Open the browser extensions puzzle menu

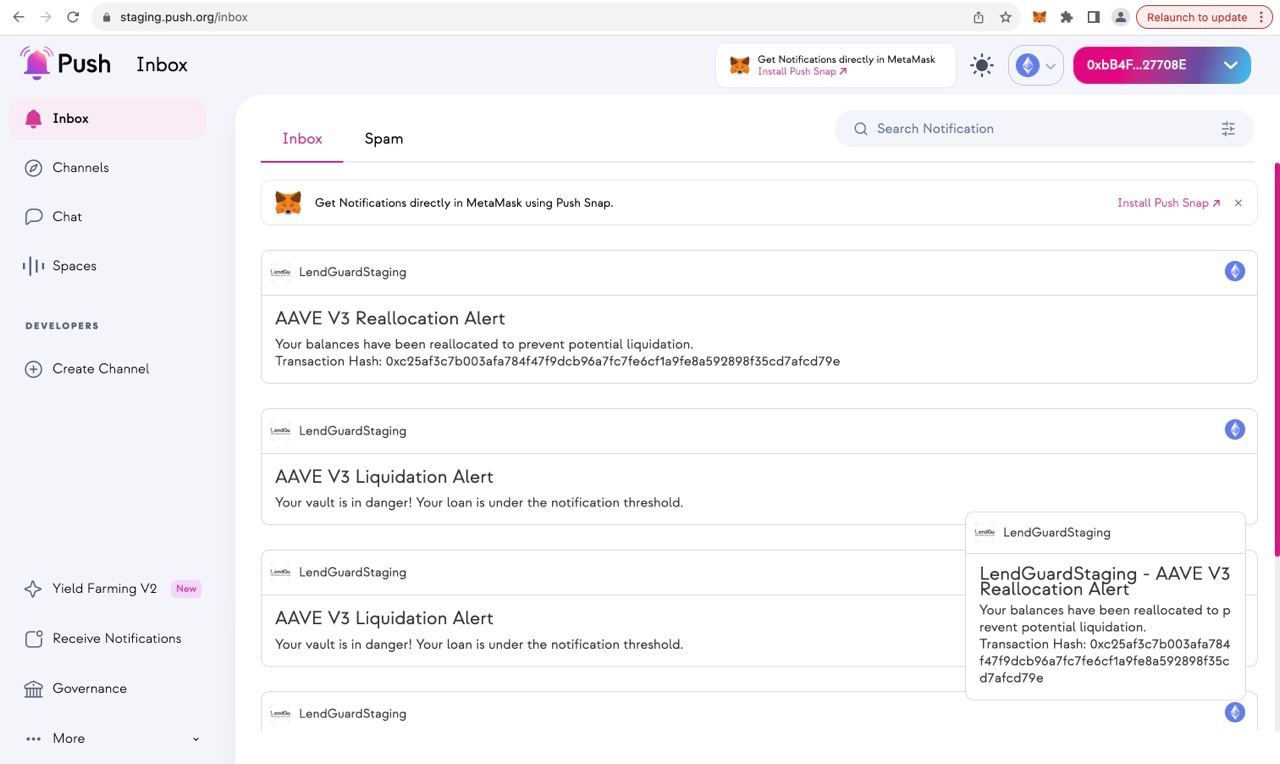coord(1066,17)
